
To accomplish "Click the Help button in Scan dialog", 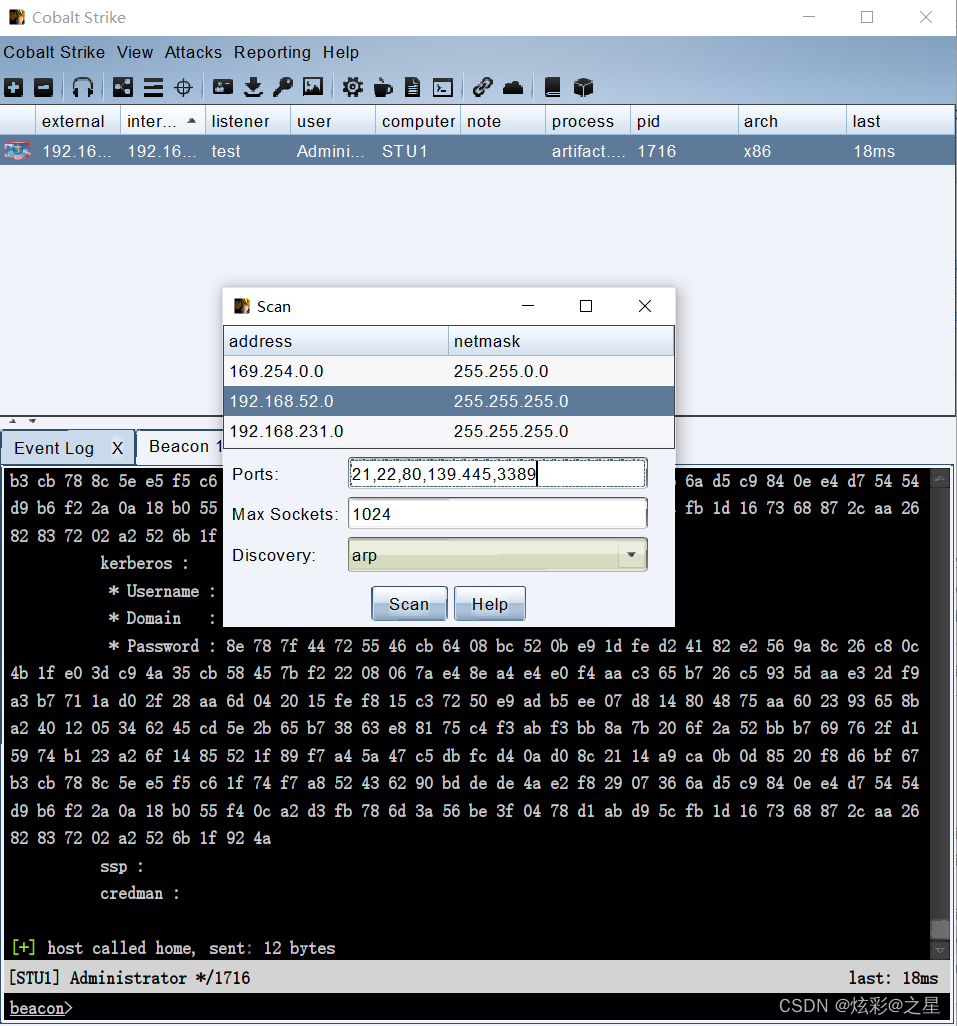I will tap(490, 604).
